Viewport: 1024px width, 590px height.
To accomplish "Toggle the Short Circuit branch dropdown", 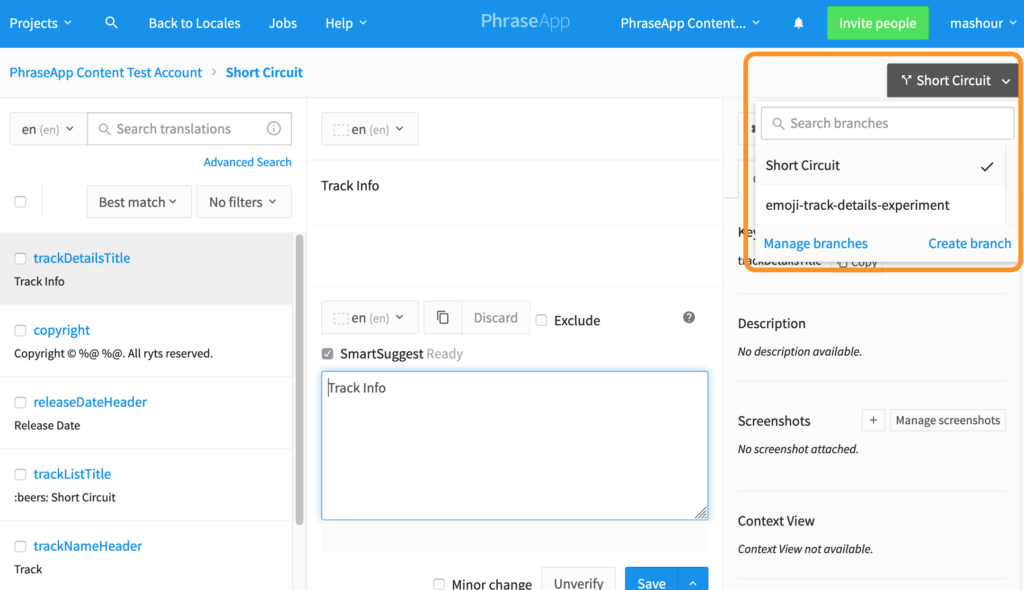I will [x=955, y=80].
